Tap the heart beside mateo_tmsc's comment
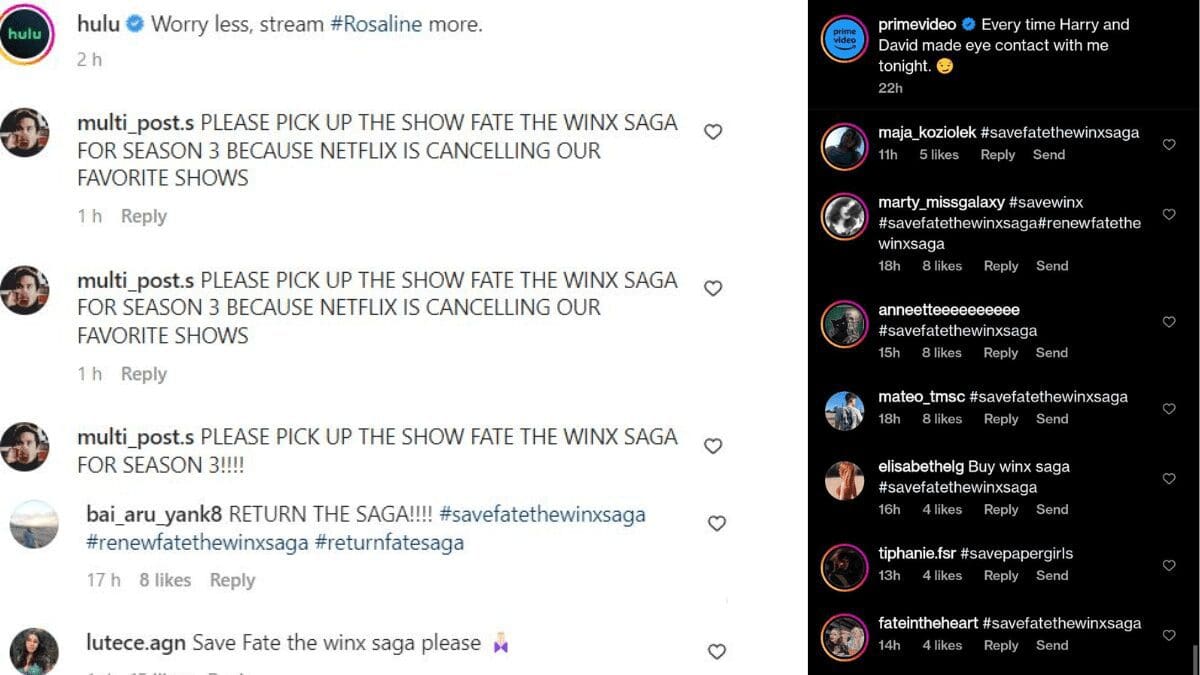 click(x=1169, y=409)
